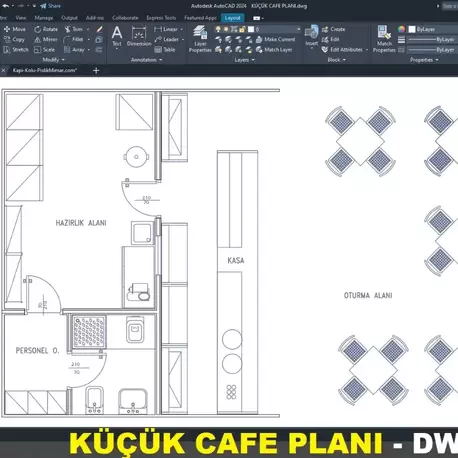This screenshot has height=458, width=458.
Task: Add a new drawing tab with plus
Action: (96, 70)
